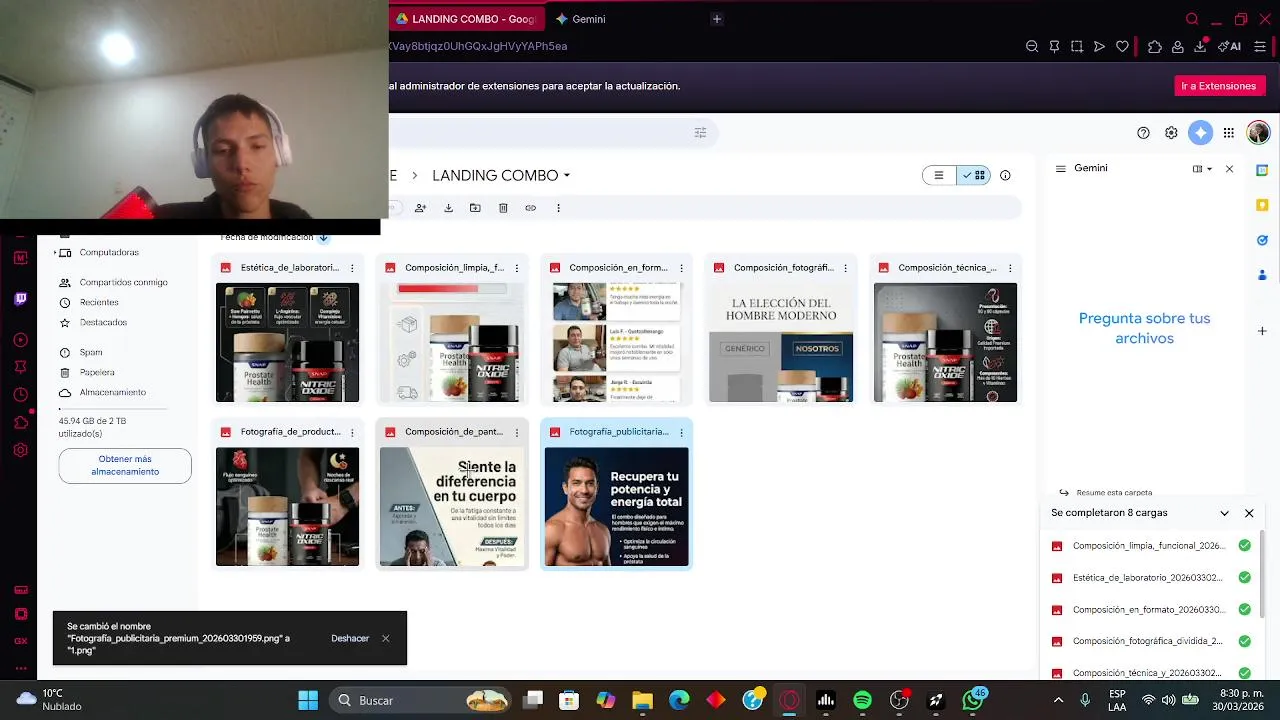The width and height of the screenshot is (1280, 720).
Task: Click browser snapshot capture icon
Action: click(1077, 46)
